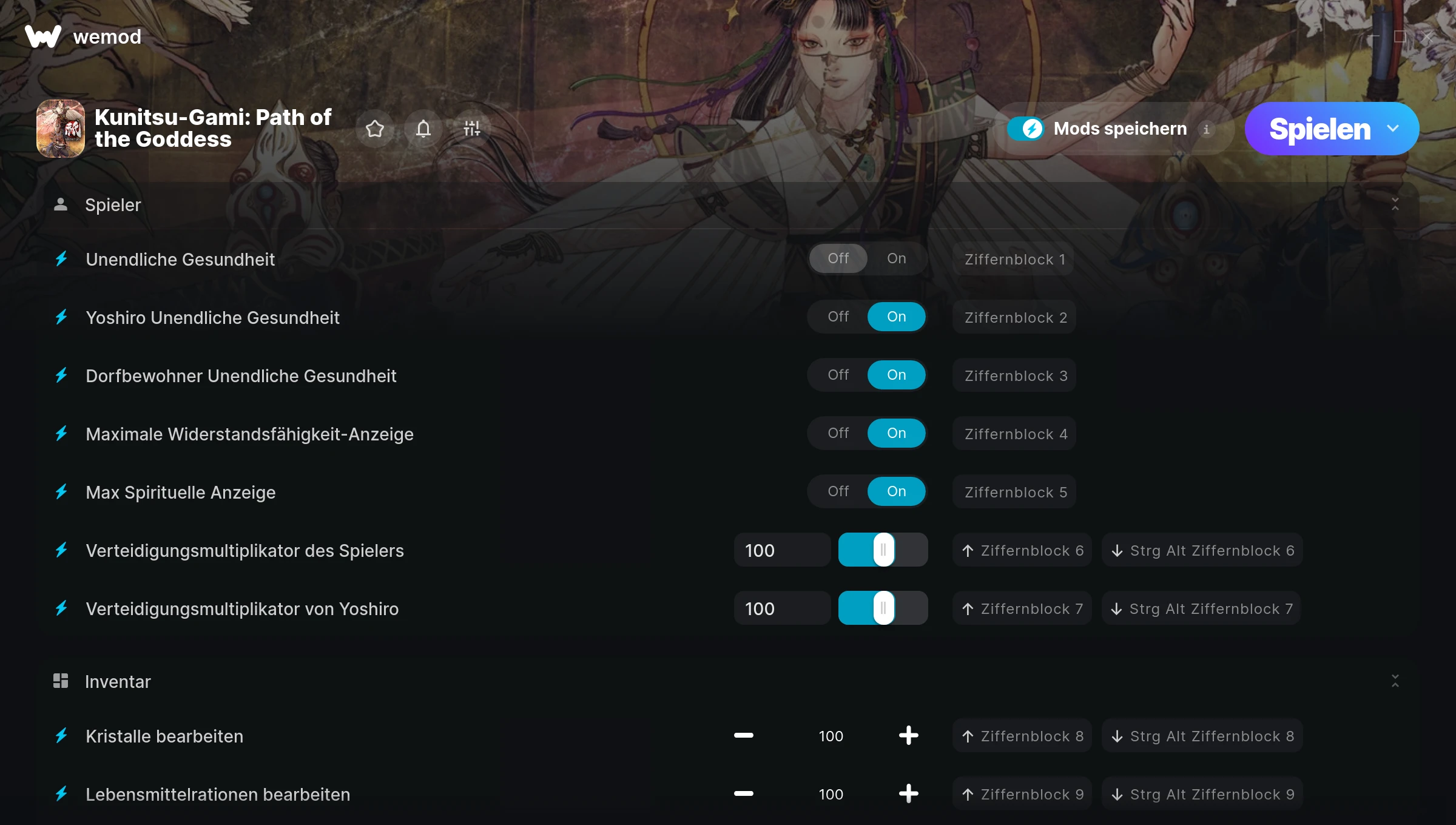
Task: Click the info icon beside Mods speichern
Action: (1206, 129)
